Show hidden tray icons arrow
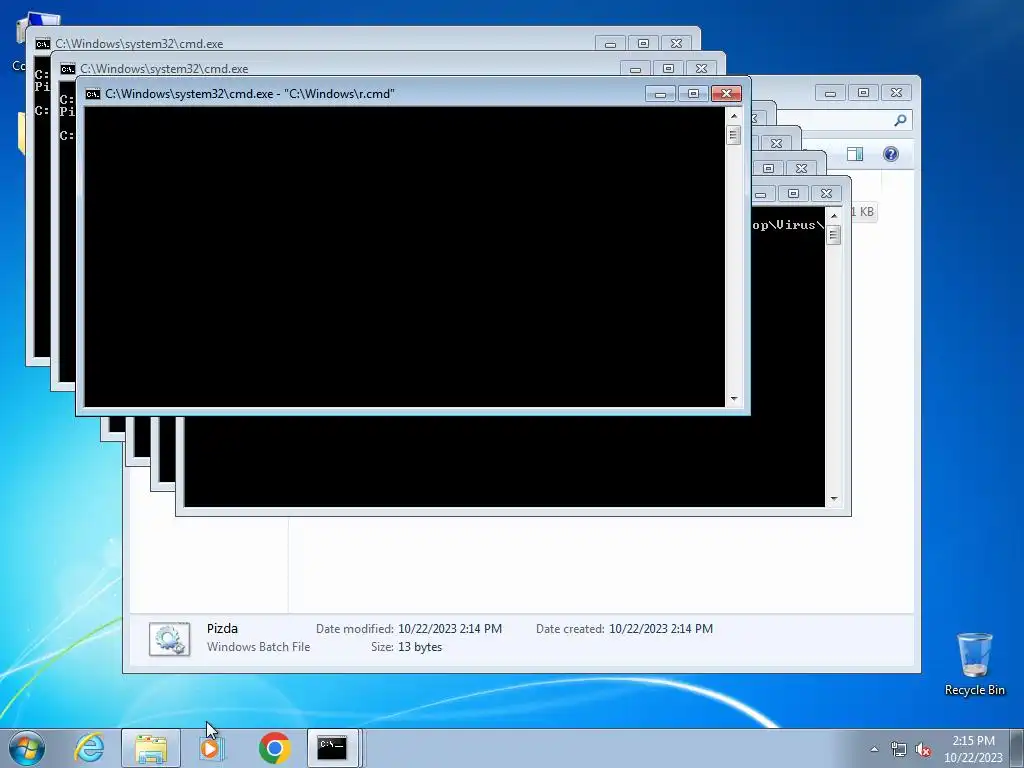 tap(874, 749)
